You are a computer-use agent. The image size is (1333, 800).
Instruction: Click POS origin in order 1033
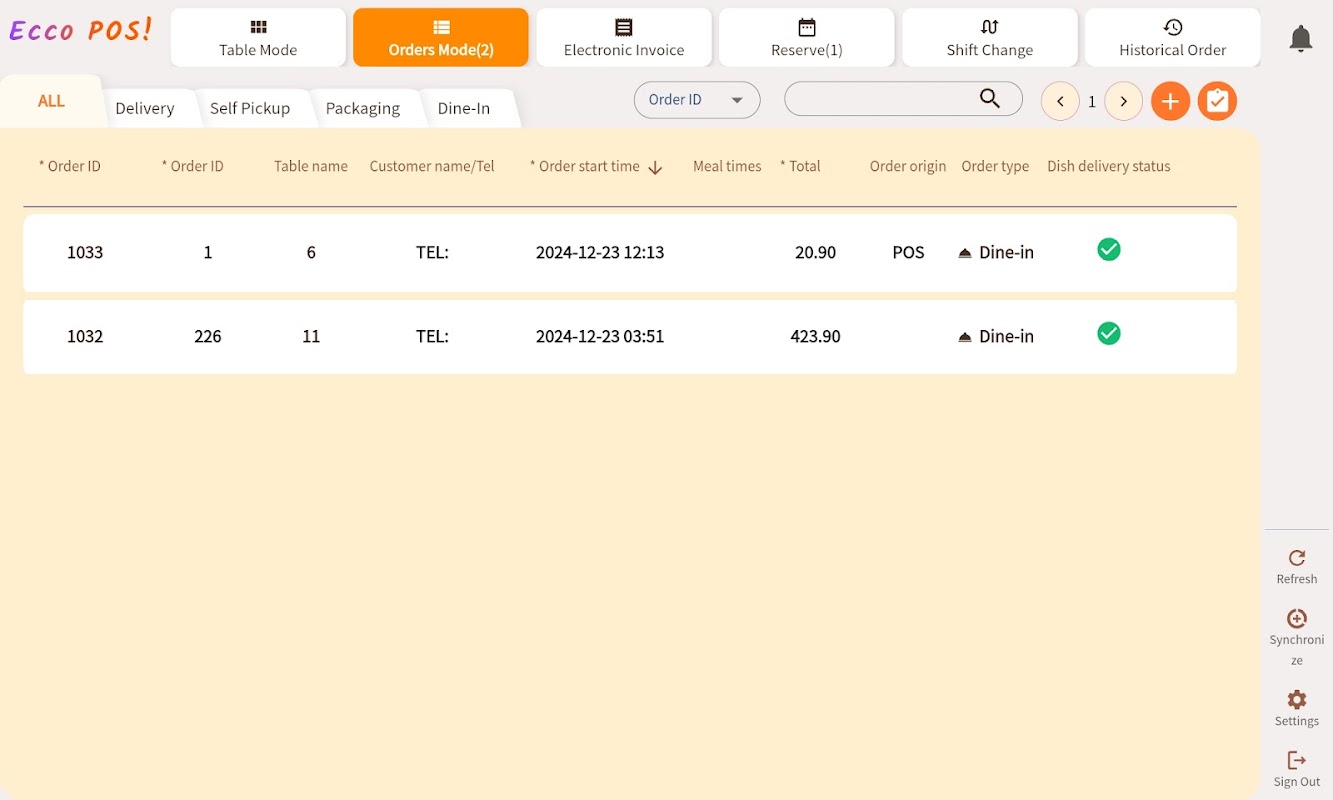[x=908, y=253]
